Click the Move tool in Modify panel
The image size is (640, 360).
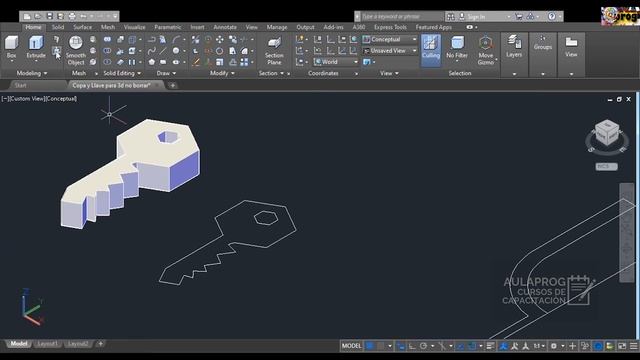coord(220,40)
